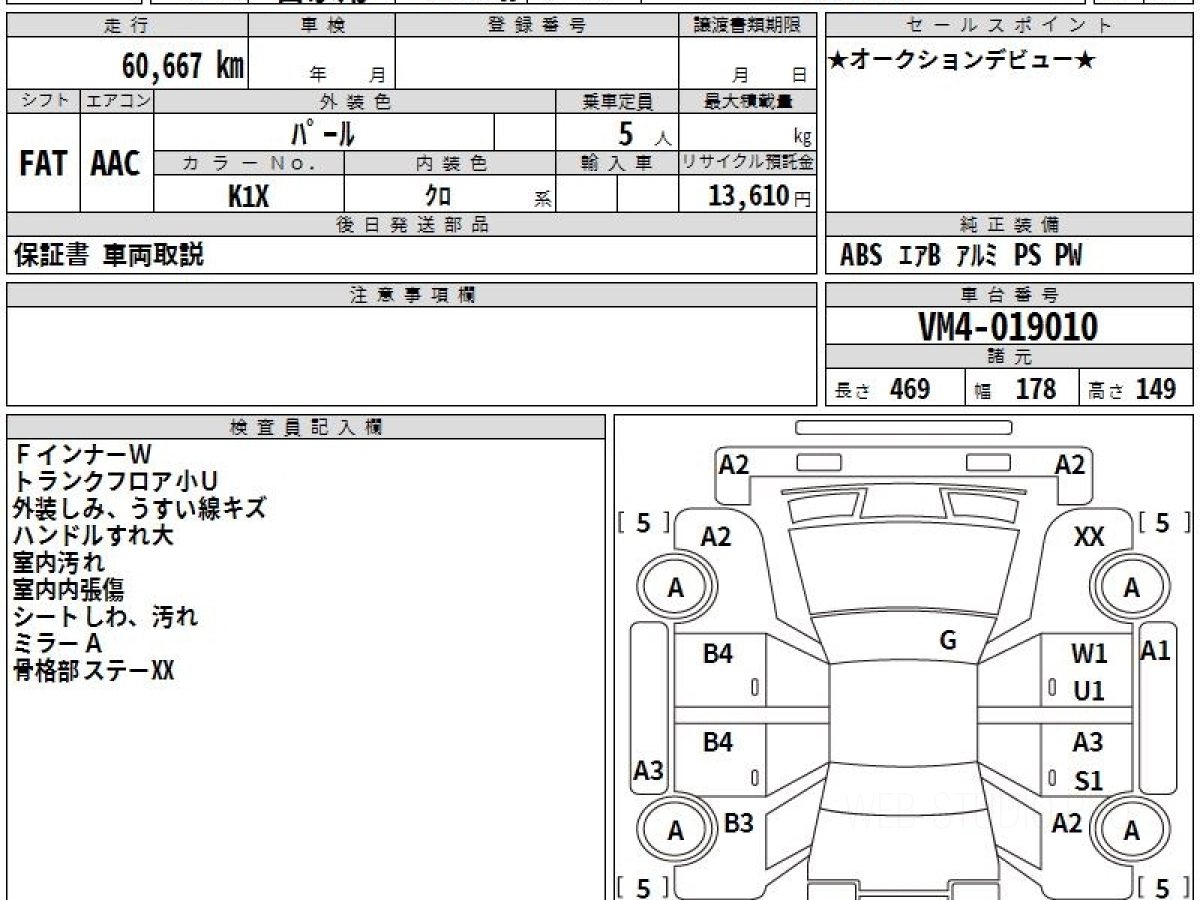Viewport: 1200px width, 900px height.
Task: Click the G mark on the windshield diagram
Action: pyautogui.click(x=948, y=641)
